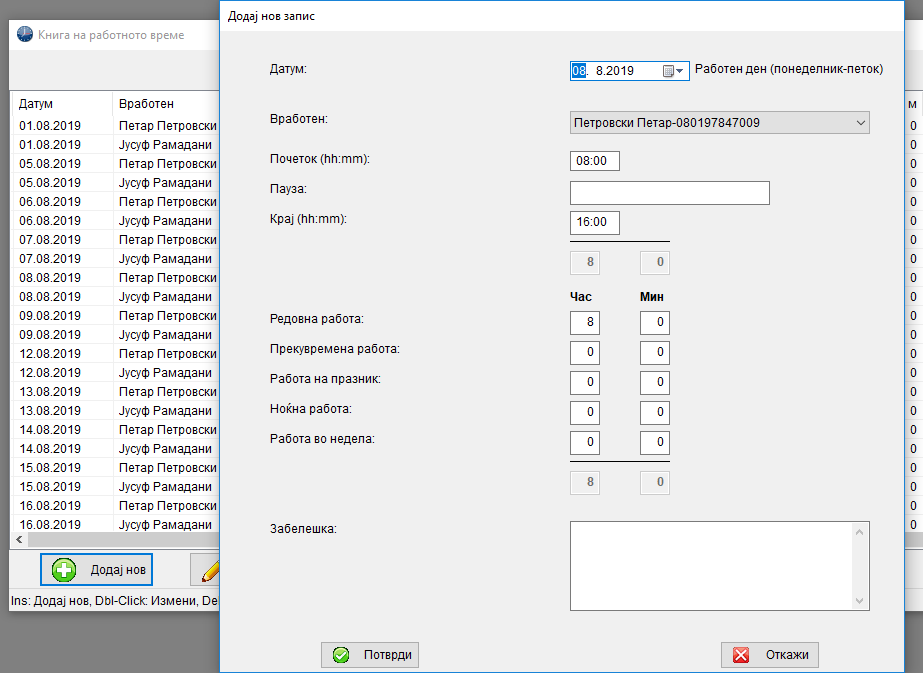The image size is (923, 673).
Task: Click in the Забелешка notes text area
Action: 710,565
